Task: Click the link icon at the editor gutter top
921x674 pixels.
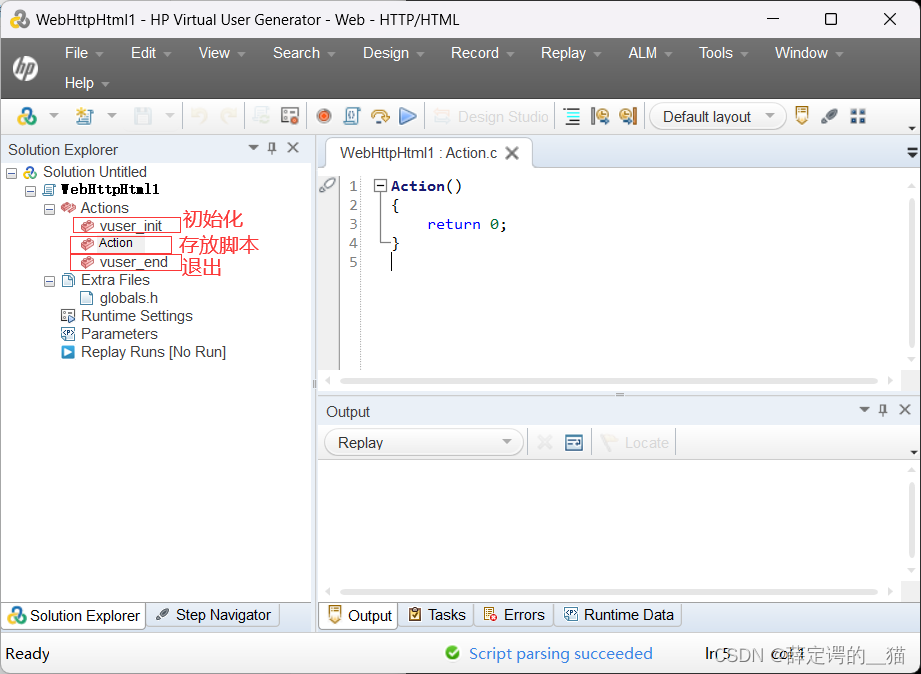Action: 327,185
